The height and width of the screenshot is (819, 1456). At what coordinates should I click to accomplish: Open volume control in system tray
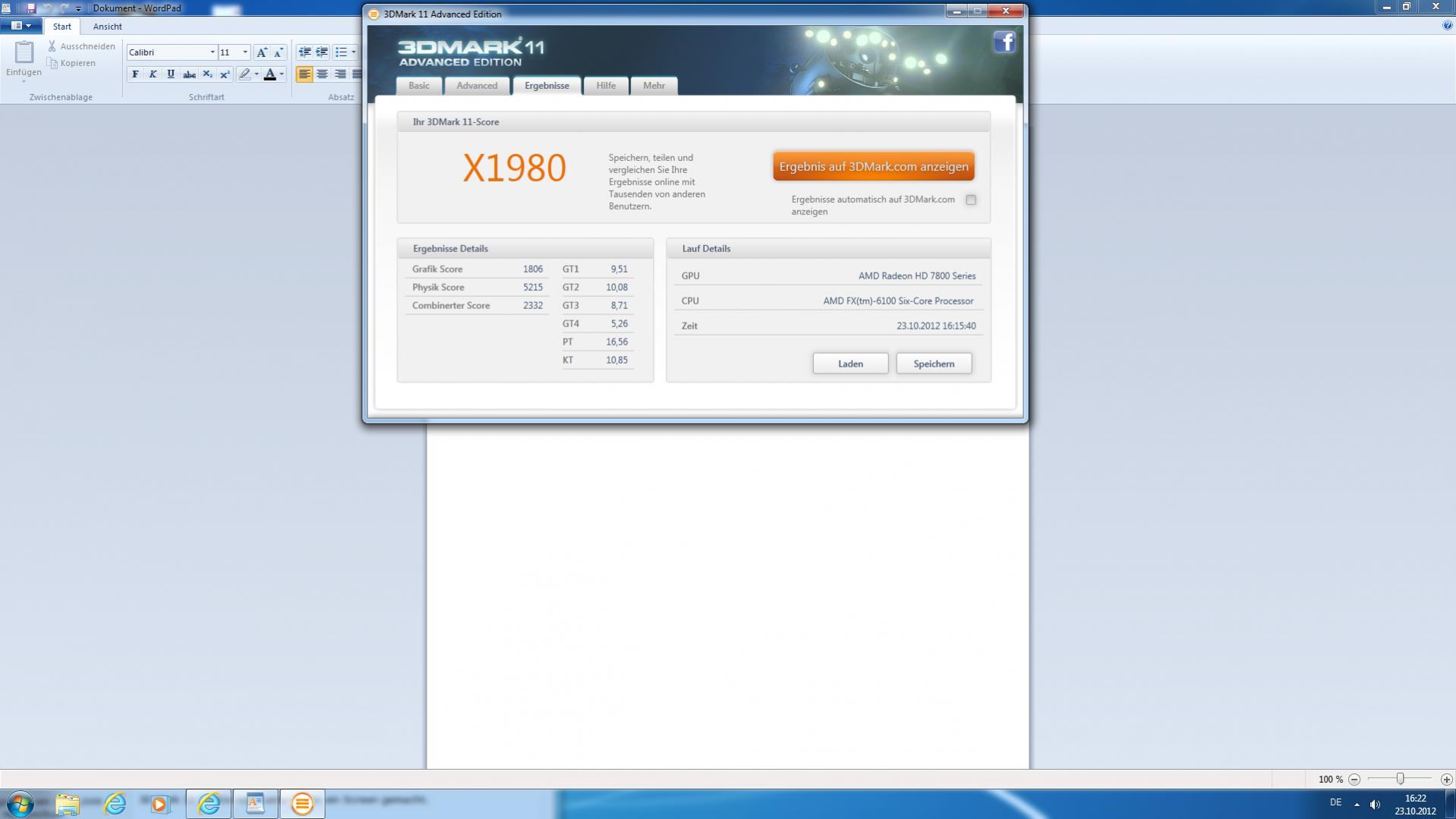pos(1375,804)
